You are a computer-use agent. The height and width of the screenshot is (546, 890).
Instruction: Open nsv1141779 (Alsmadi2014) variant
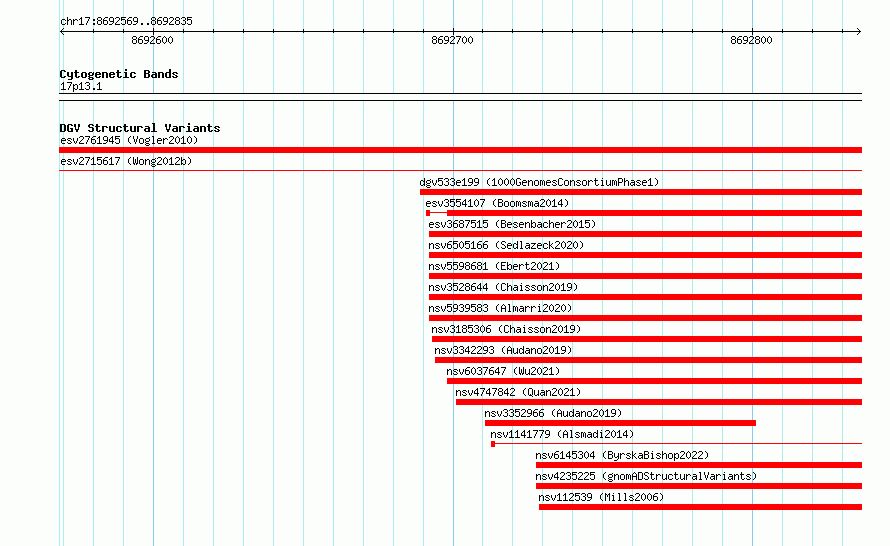pos(562,434)
